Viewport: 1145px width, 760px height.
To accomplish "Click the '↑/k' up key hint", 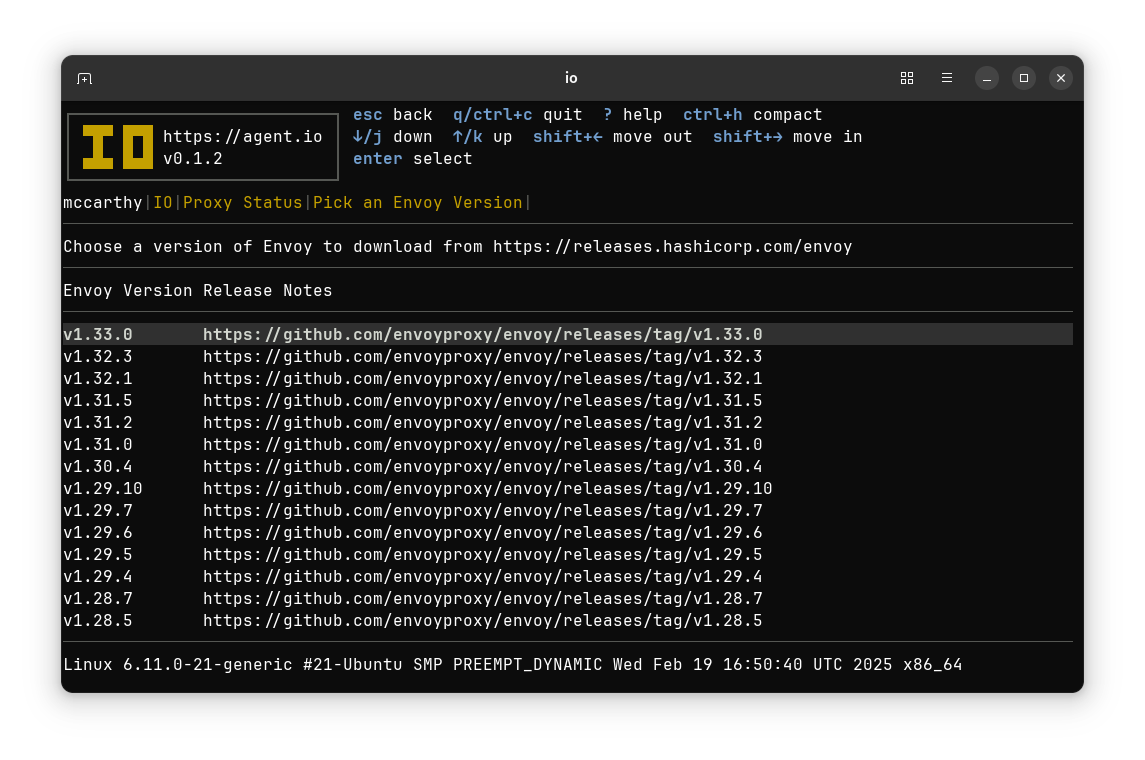I will tap(483, 137).
